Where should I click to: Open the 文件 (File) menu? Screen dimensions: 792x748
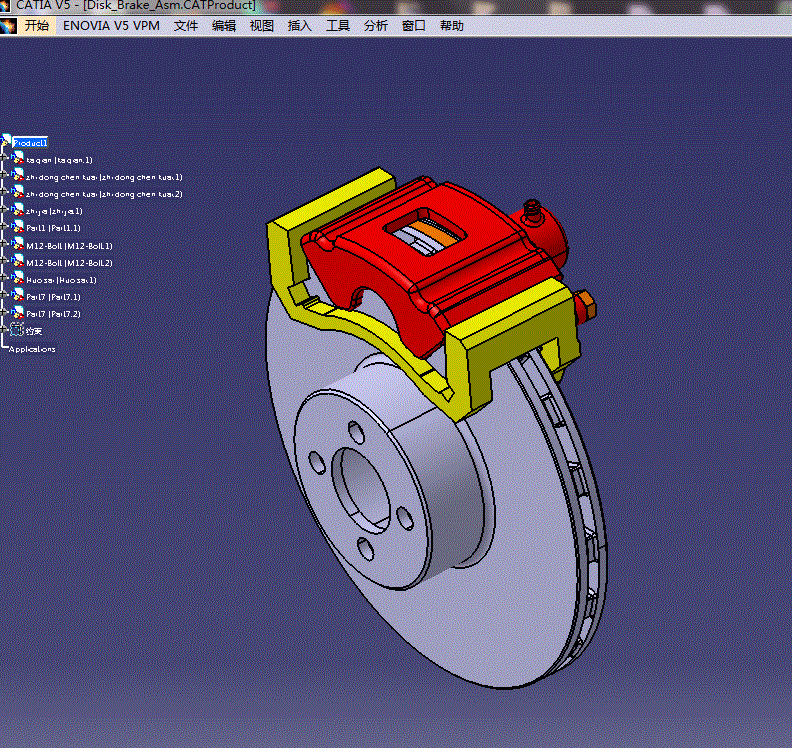pyautogui.click(x=186, y=26)
